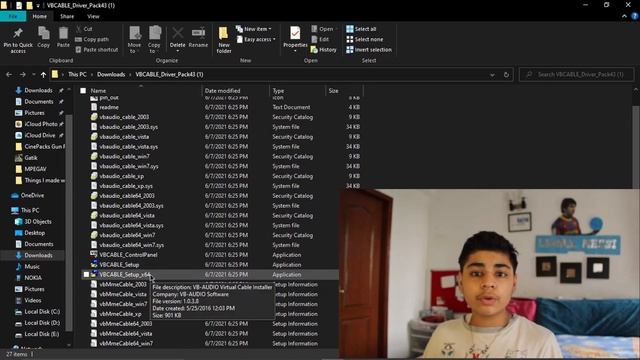Open 3D Objects in navigation pane
Screen dimensions: 640x360
click(38, 221)
